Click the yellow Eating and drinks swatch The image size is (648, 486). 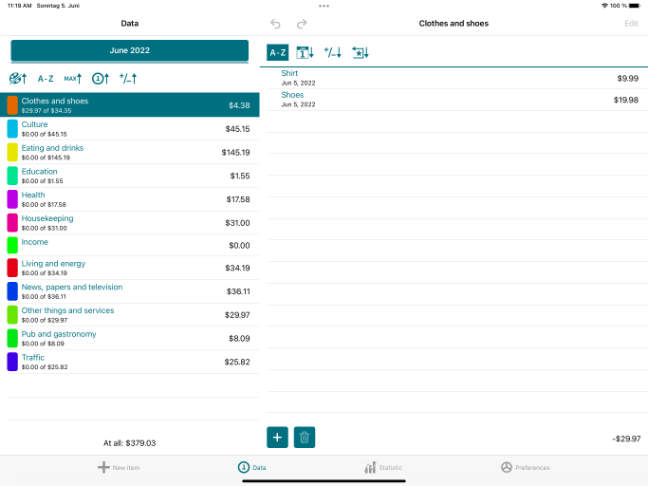point(12,152)
